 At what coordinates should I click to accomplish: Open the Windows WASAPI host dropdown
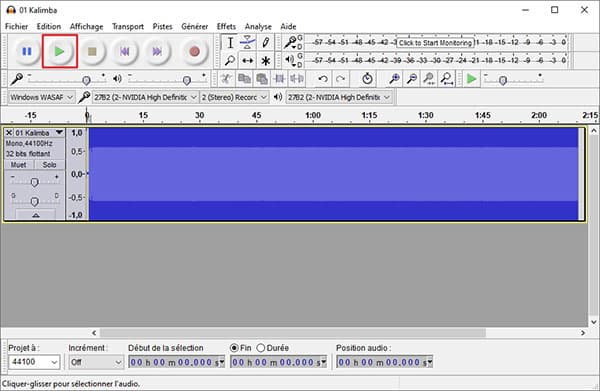coord(41,98)
